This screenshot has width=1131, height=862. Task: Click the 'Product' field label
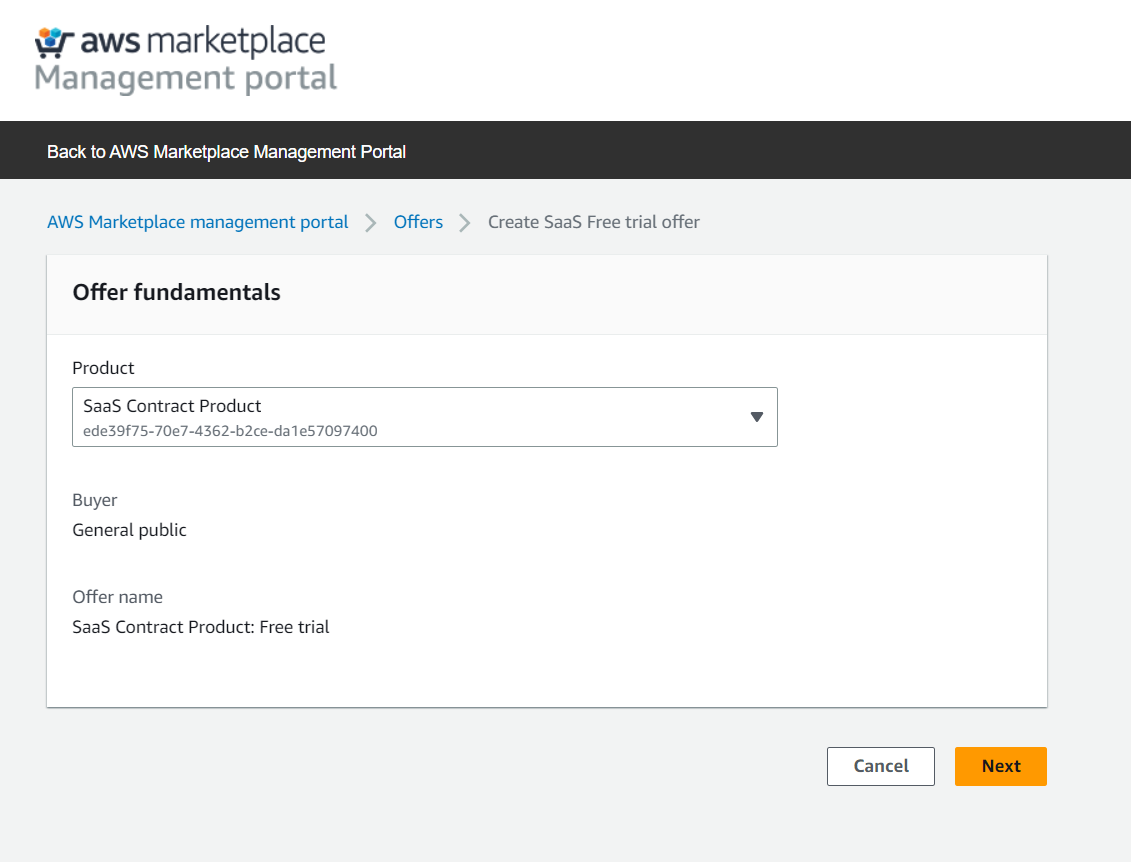tap(103, 368)
